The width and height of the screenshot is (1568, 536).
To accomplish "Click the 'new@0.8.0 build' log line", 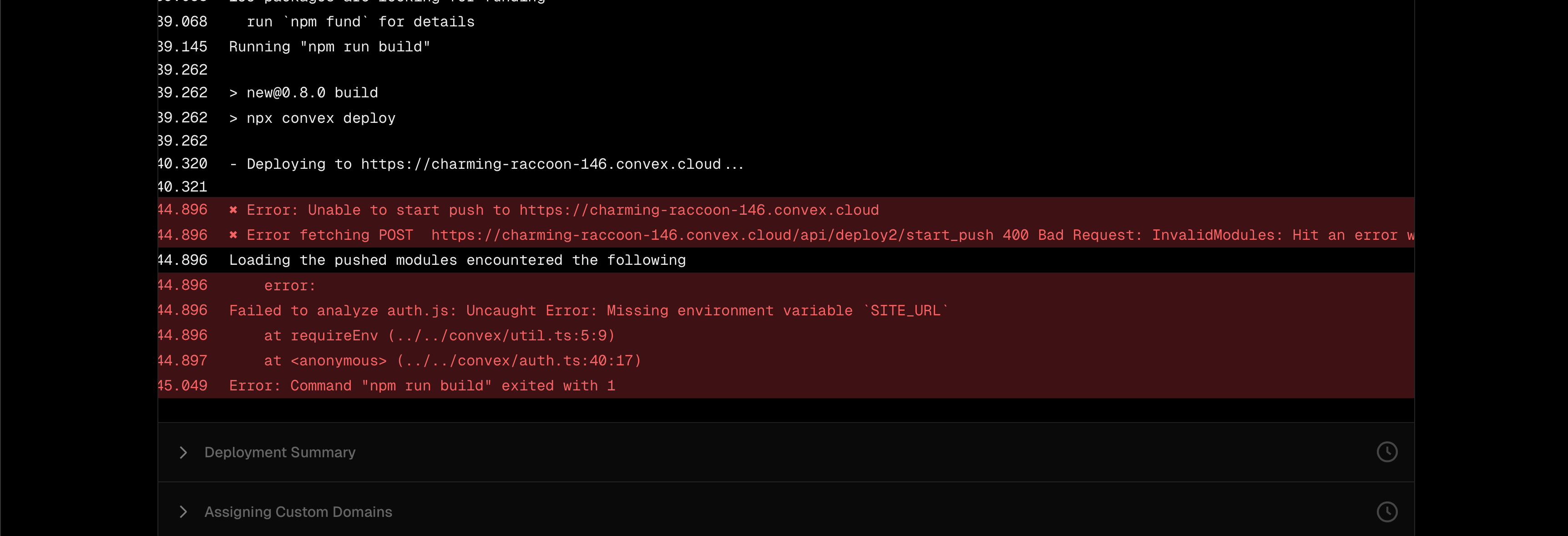I will (785, 92).
